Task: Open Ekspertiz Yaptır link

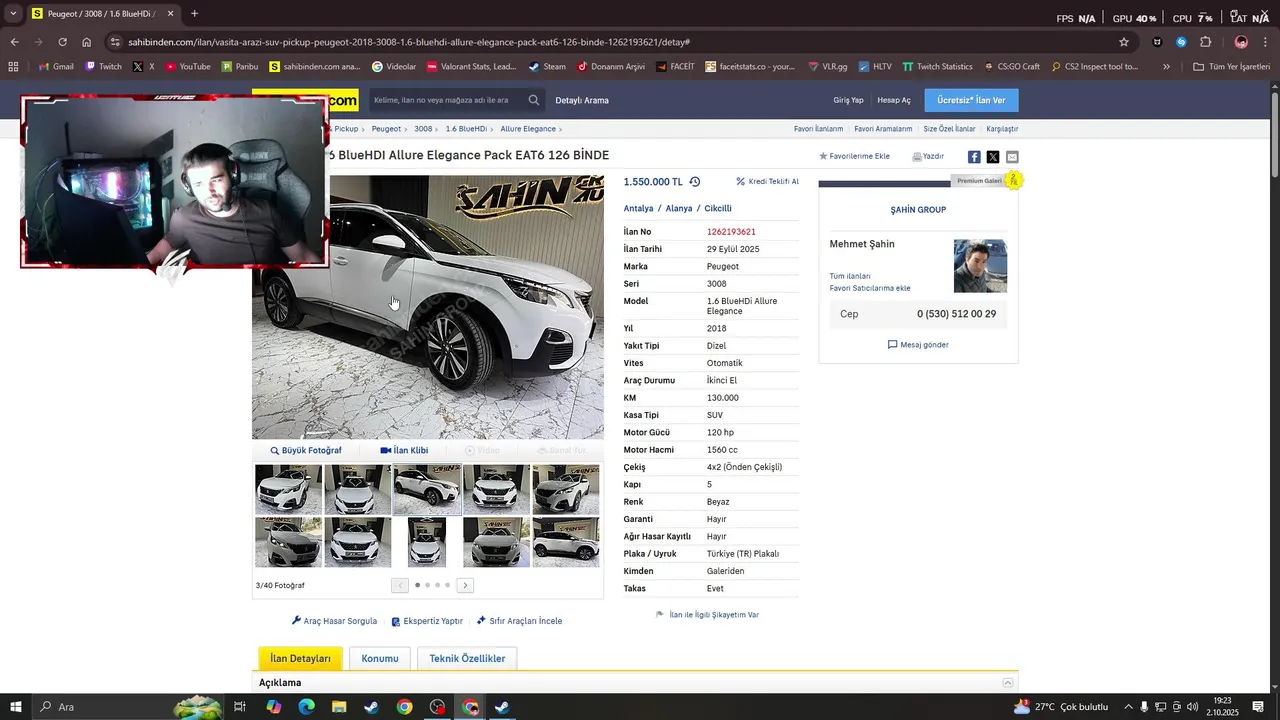Action: point(427,621)
